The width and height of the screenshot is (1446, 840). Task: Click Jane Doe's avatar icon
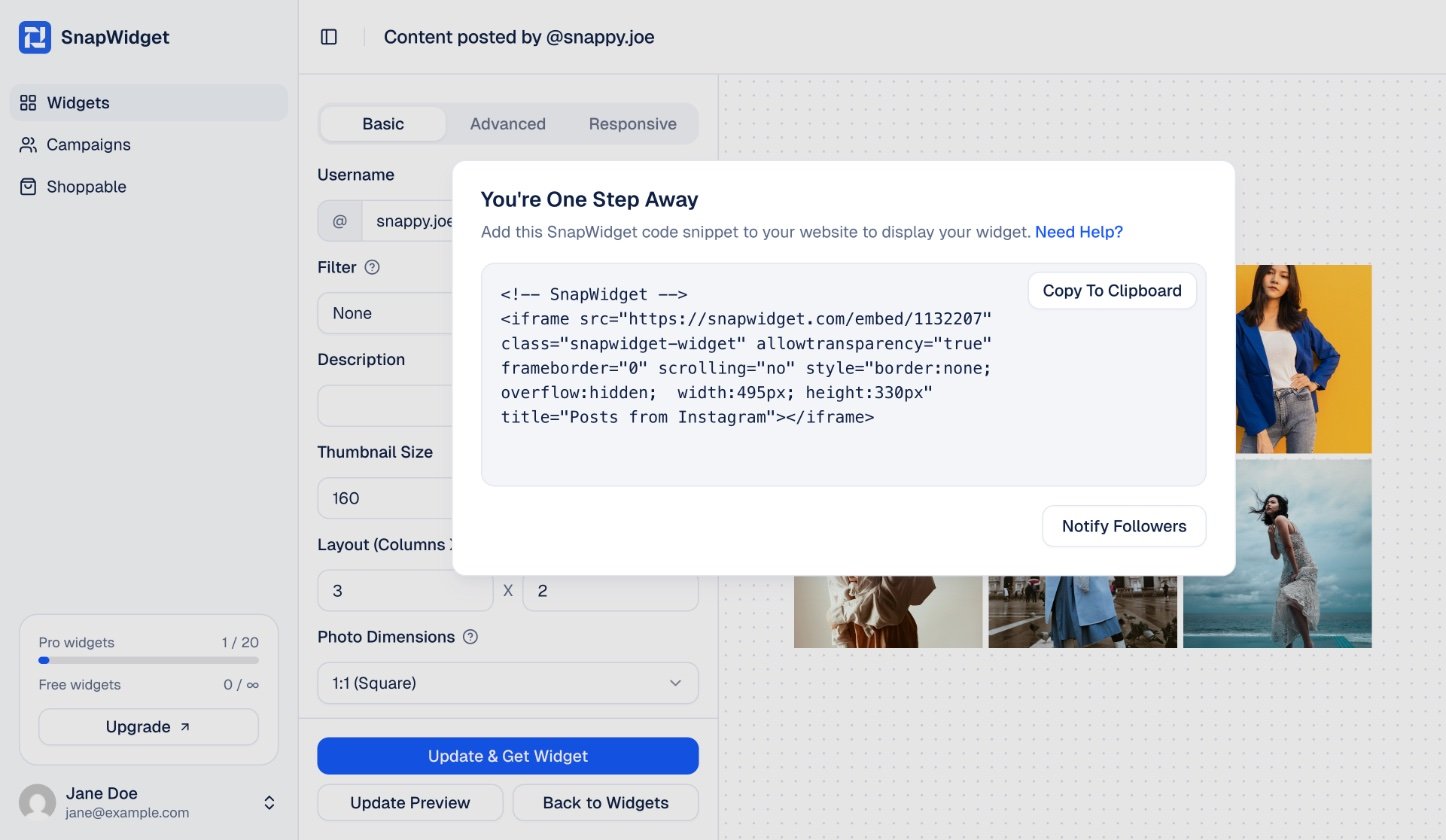click(x=38, y=803)
